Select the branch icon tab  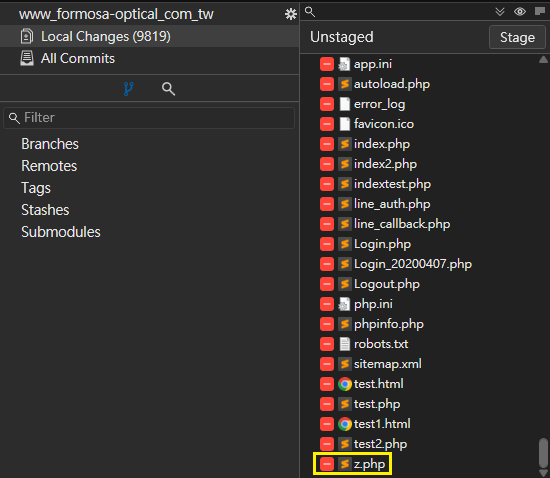point(129,89)
